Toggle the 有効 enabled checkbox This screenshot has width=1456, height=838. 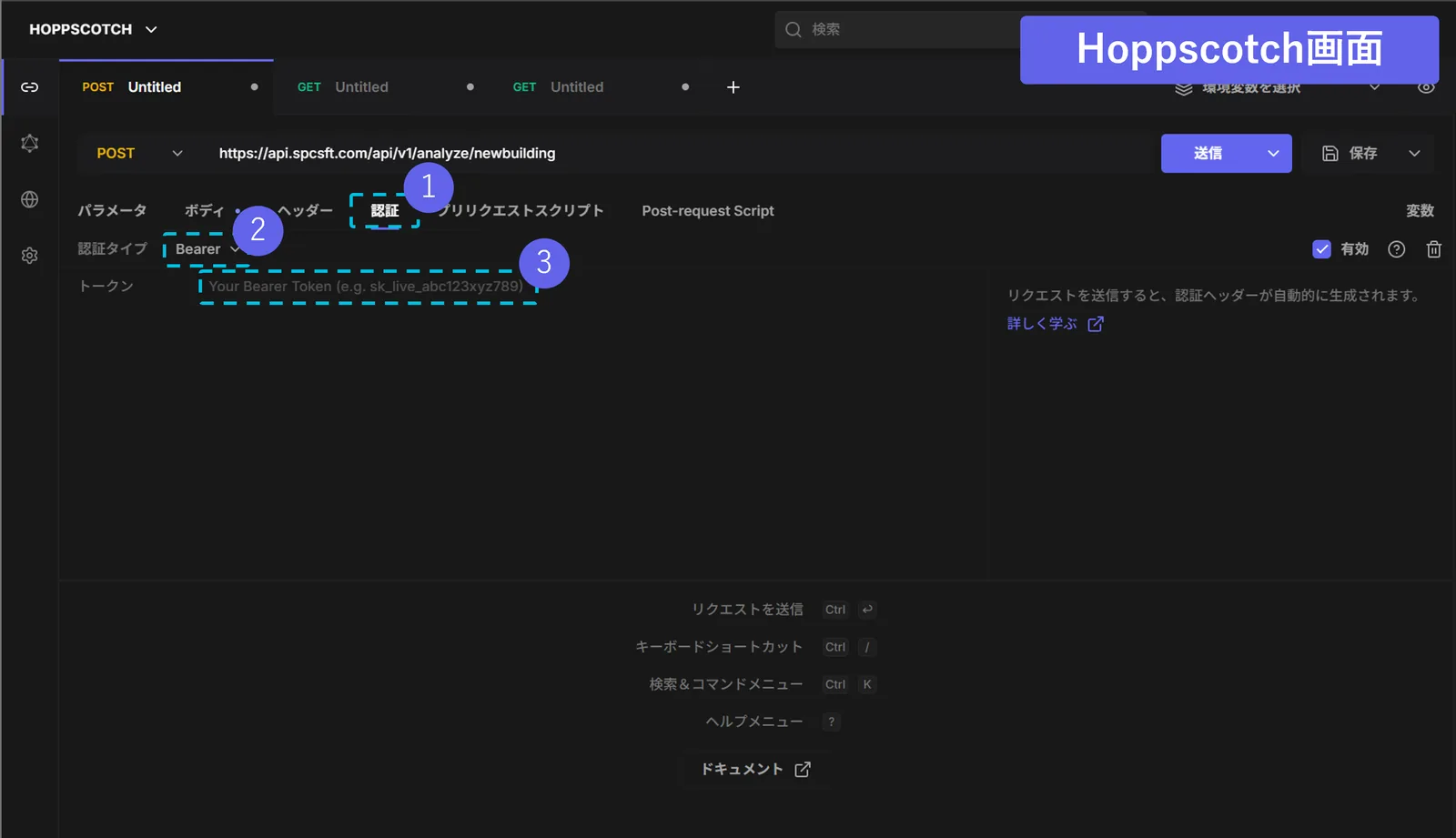pyautogui.click(x=1322, y=249)
